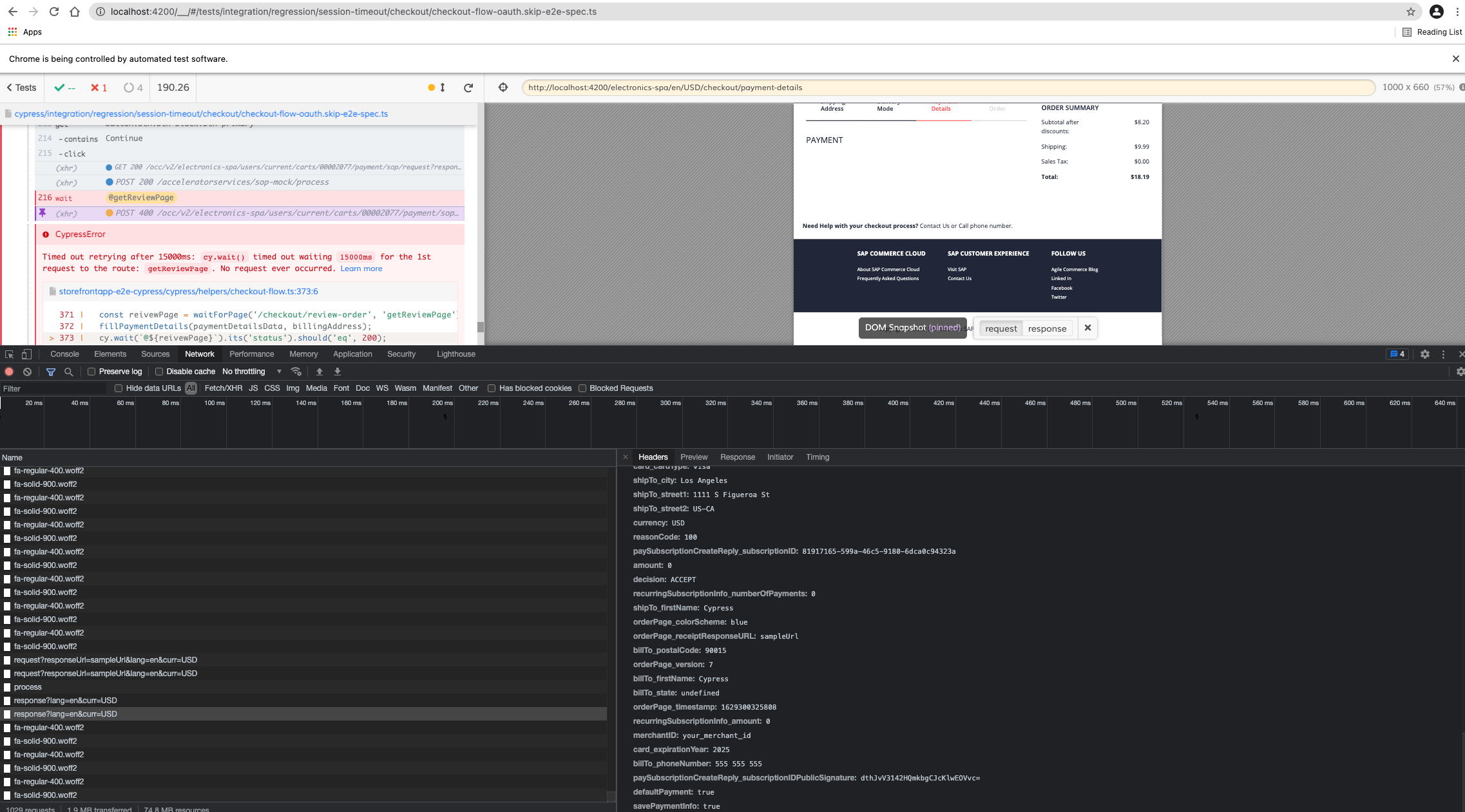1465x812 pixels.
Task: Toggle the DevTools network filter funnel icon
Action: (51, 372)
